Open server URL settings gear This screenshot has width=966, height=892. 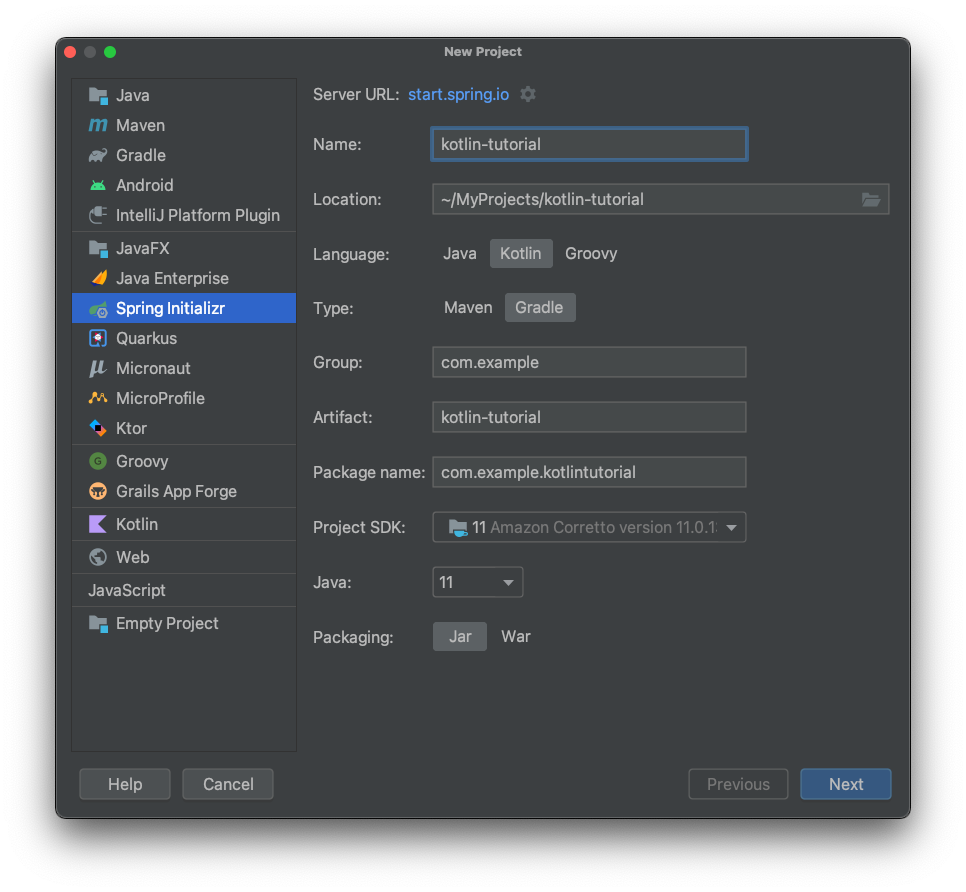[x=528, y=94]
